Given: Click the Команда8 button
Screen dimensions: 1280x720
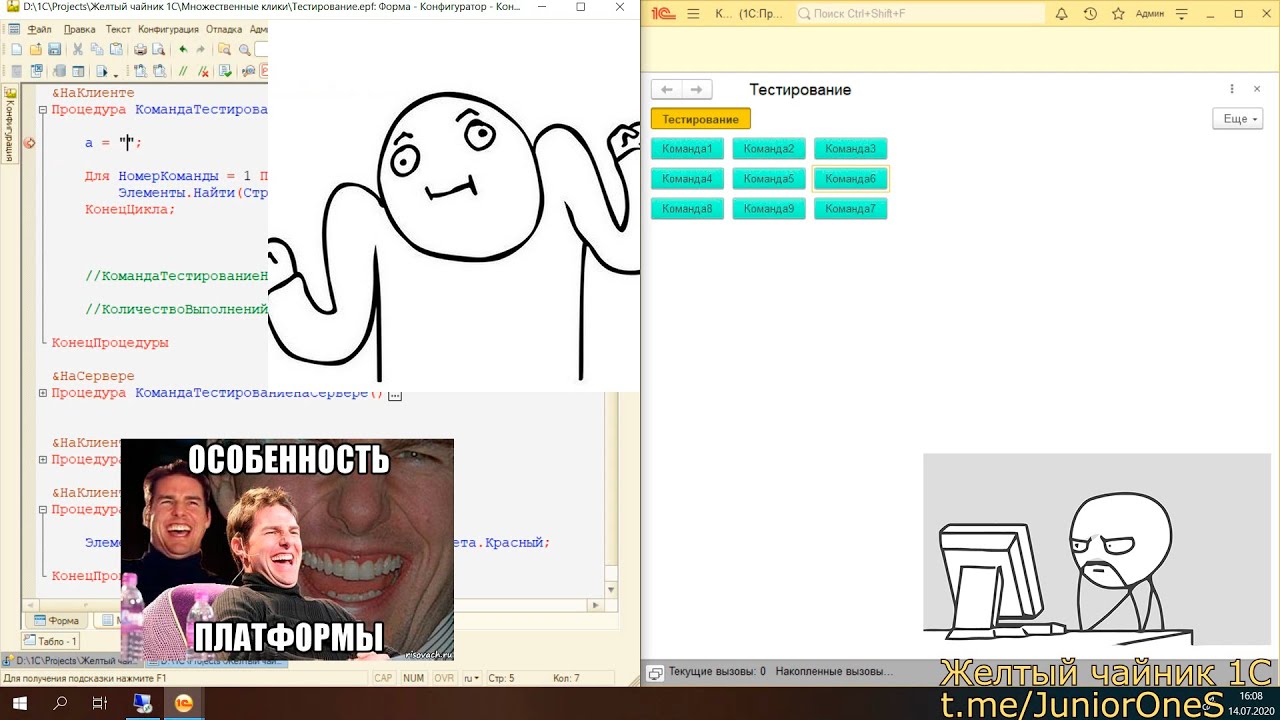Looking at the screenshot, I should click(687, 209).
